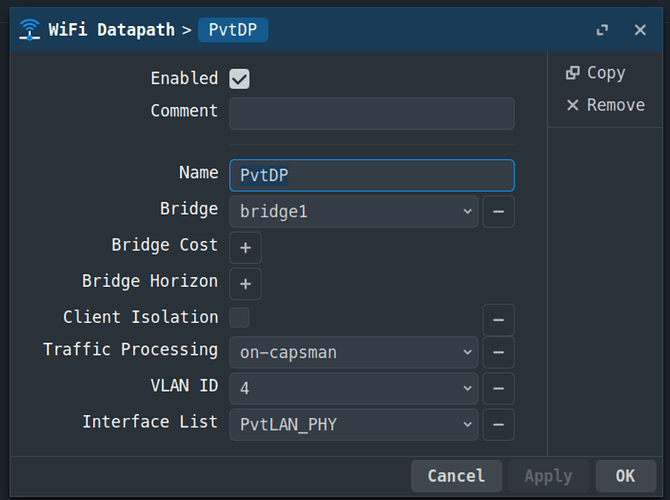Expand the Interface List dropdown
670x500 pixels.
pos(354,424)
